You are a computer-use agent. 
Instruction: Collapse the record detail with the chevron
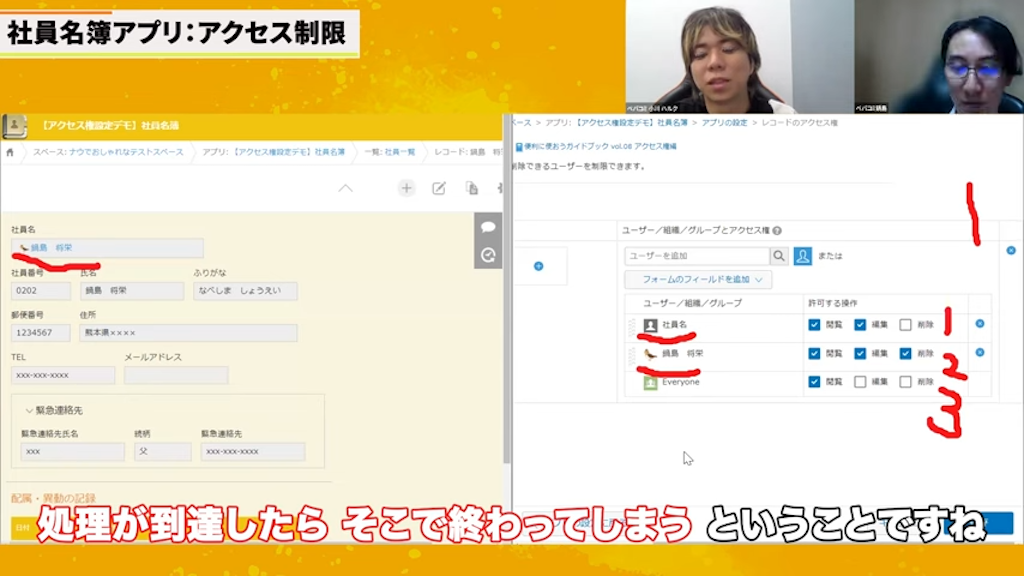tap(346, 187)
